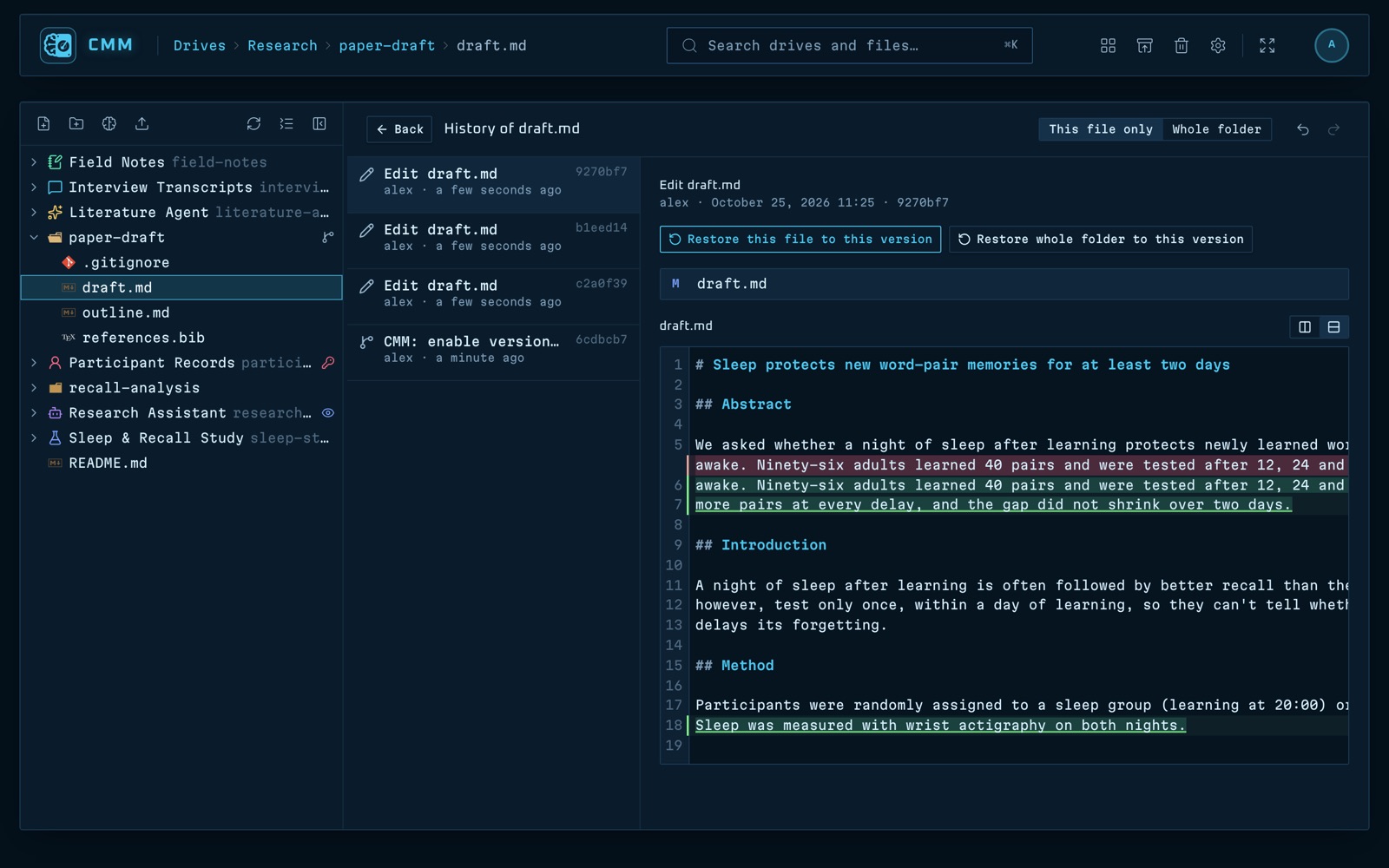Select commit b1eed14 Edit draft.md
Viewport: 1389px width, 868px height.
(493, 240)
